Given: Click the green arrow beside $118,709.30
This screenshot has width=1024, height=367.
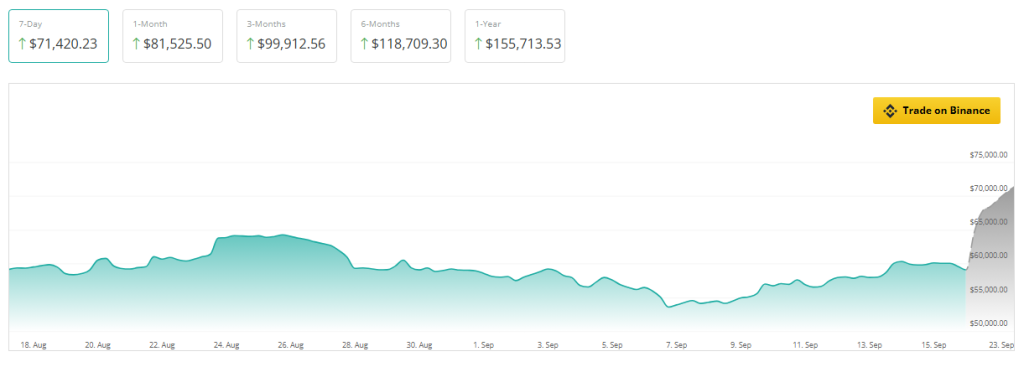Looking at the screenshot, I should (364, 44).
